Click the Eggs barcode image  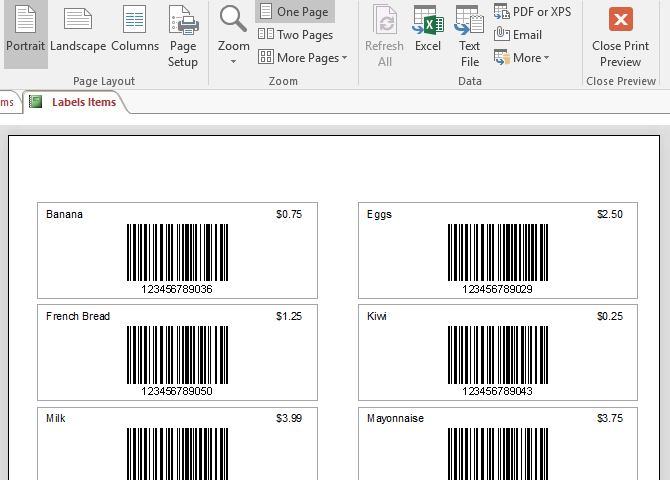(x=498, y=252)
